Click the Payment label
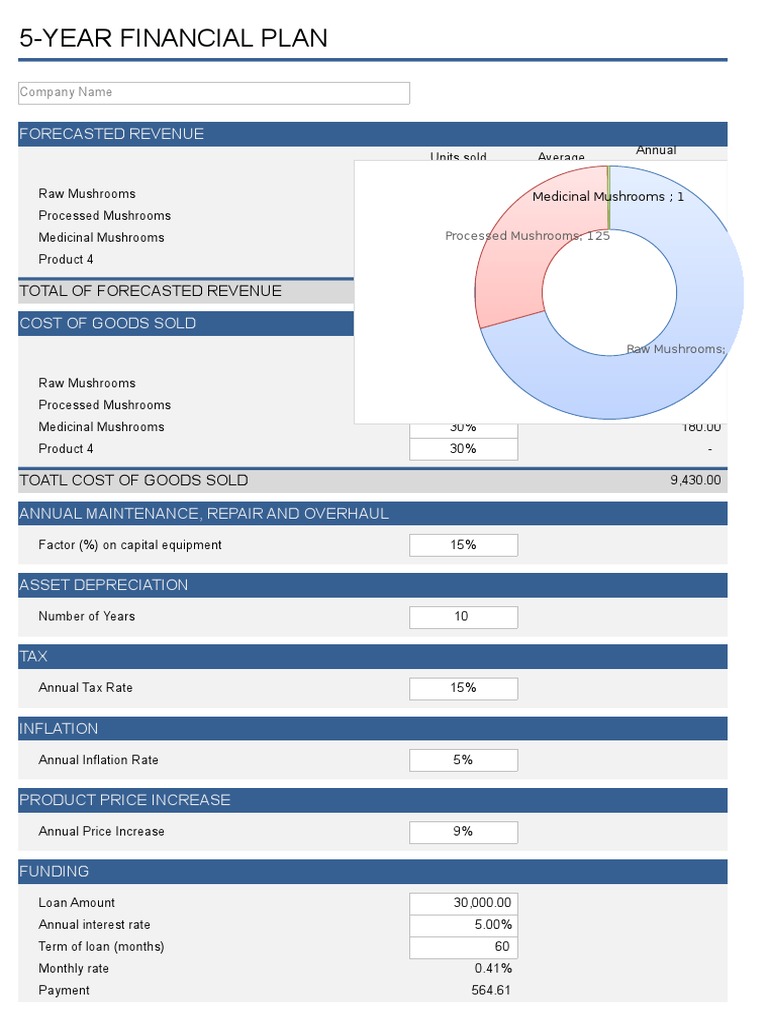The height and width of the screenshot is (1024, 768). [x=64, y=991]
